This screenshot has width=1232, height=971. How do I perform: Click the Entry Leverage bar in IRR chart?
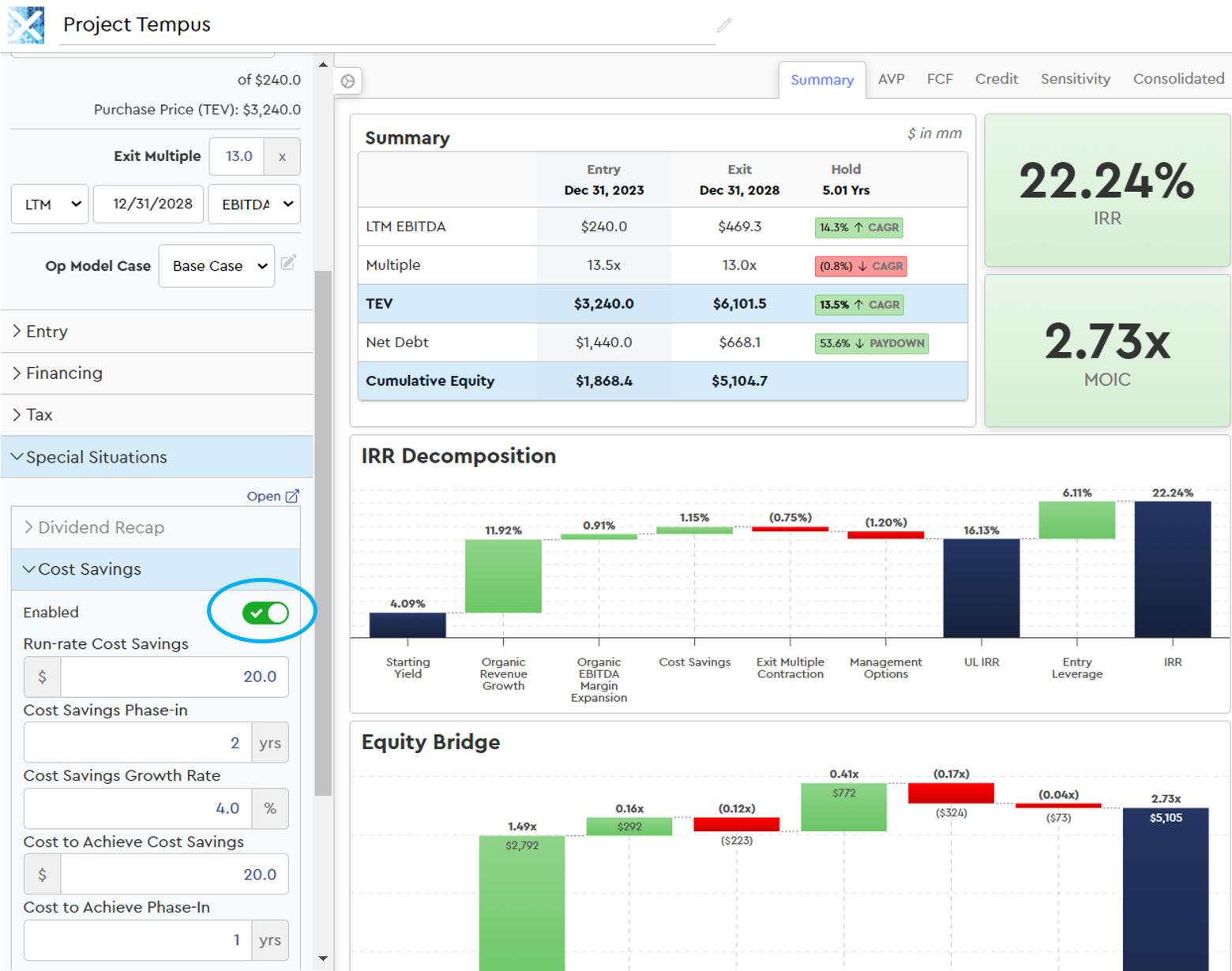click(1077, 520)
